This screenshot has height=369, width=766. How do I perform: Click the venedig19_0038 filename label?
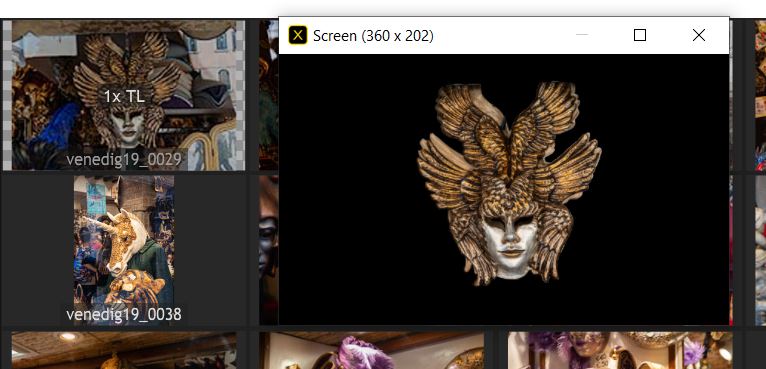click(x=124, y=314)
